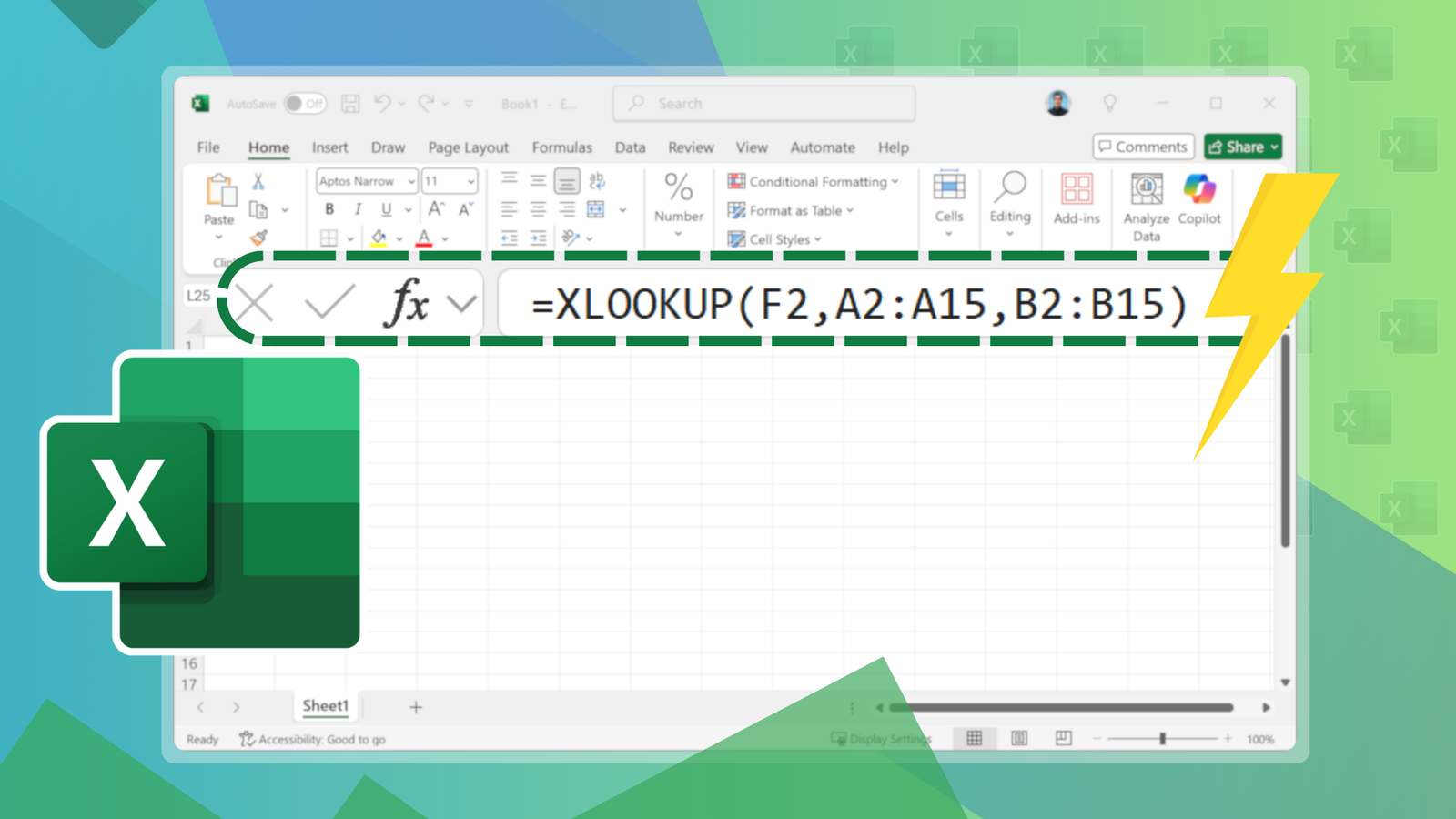Toggle underline formatting
Screen dimensions: 1456x819
(387, 209)
